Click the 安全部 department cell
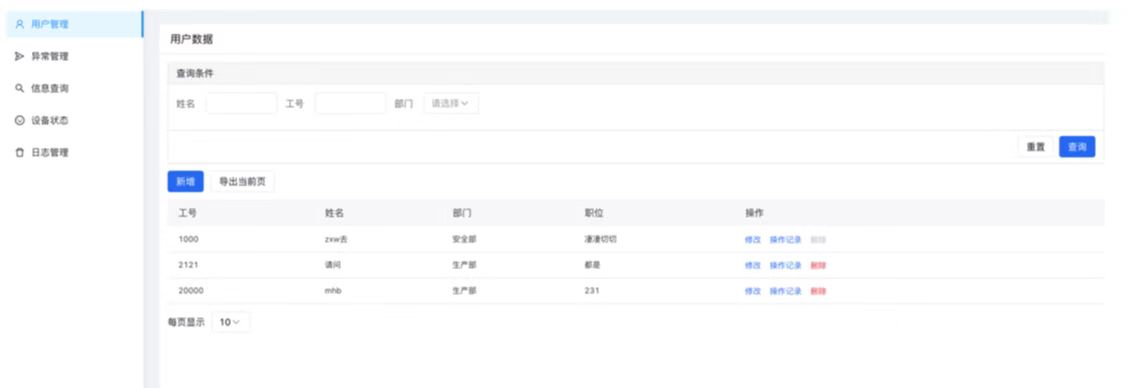Screen dimensions: 1132x388 pyautogui.click(x=464, y=239)
